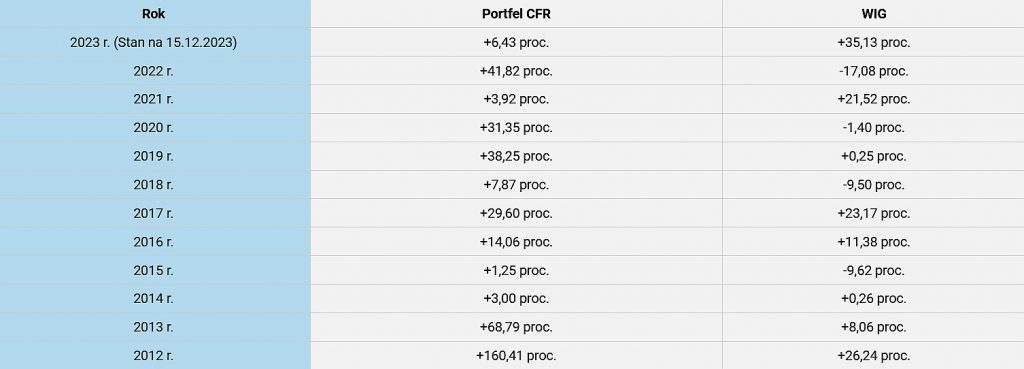Click the -17,08 proc. WIG value

coord(873,71)
